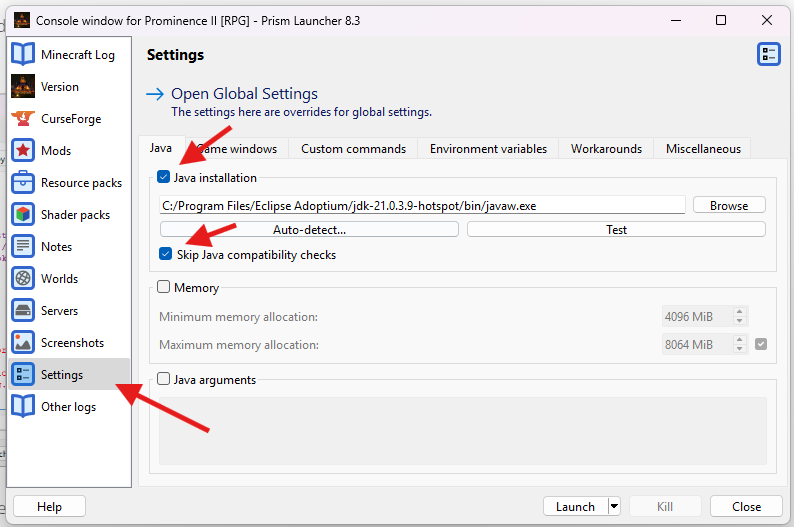Uncheck the Java installation checkbox
The width and height of the screenshot is (794, 527).
(163, 177)
